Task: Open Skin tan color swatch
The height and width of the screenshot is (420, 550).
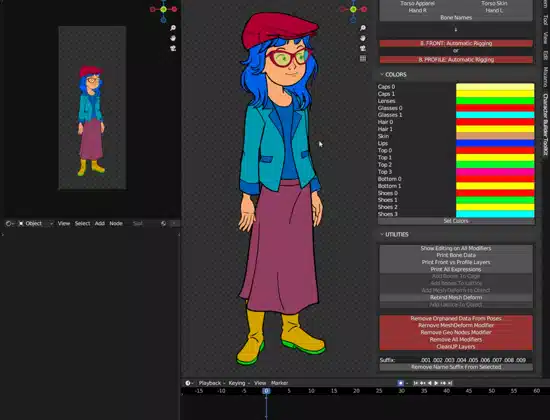Action: [x=495, y=136]
